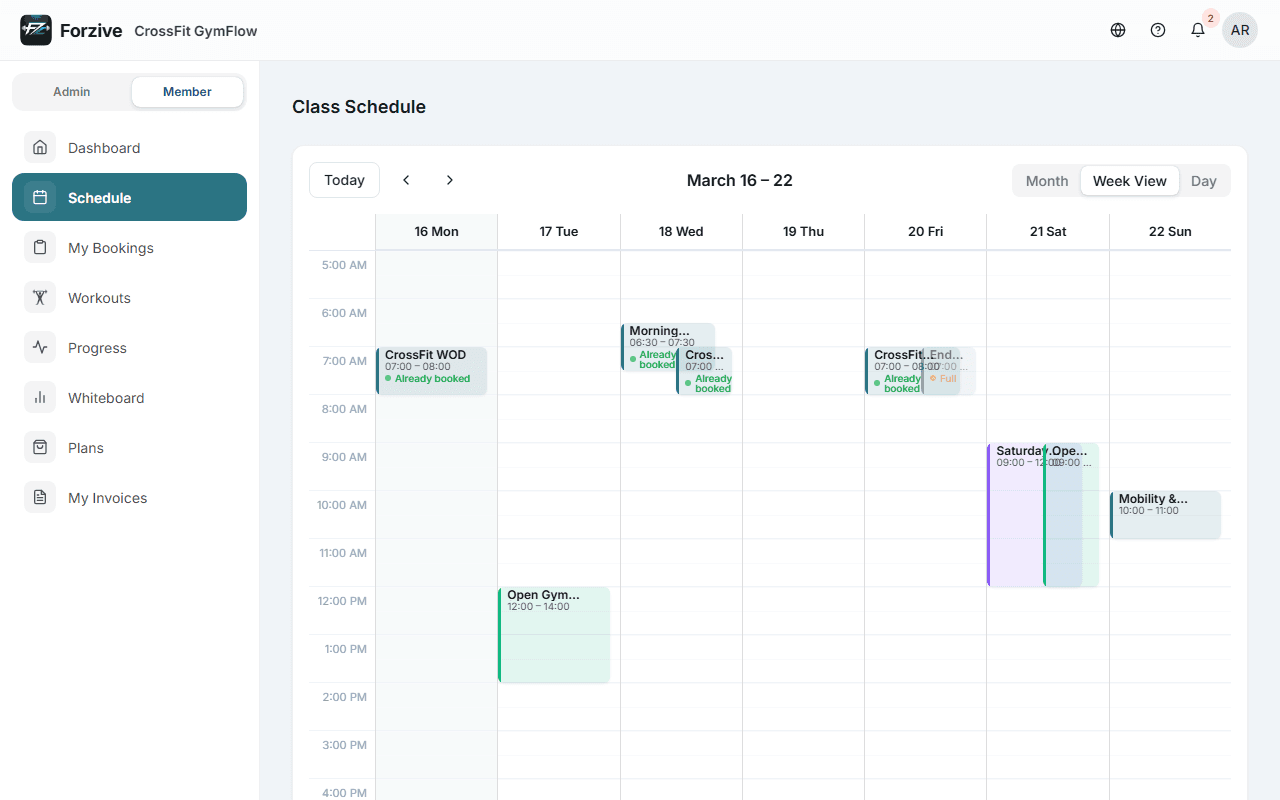Open the Dashboard sidebar icon
Viewport: 1280px width, 800px height.
(x=40, y=147)
